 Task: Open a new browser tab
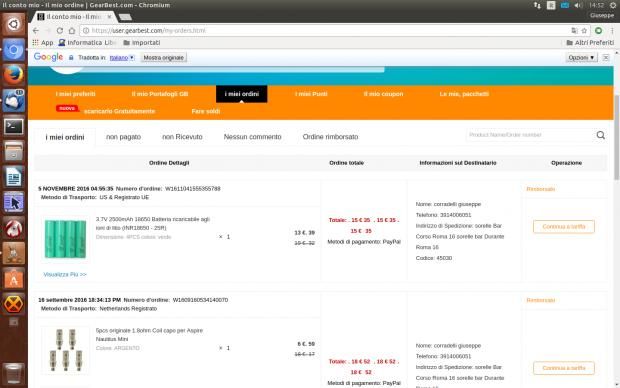125,17
